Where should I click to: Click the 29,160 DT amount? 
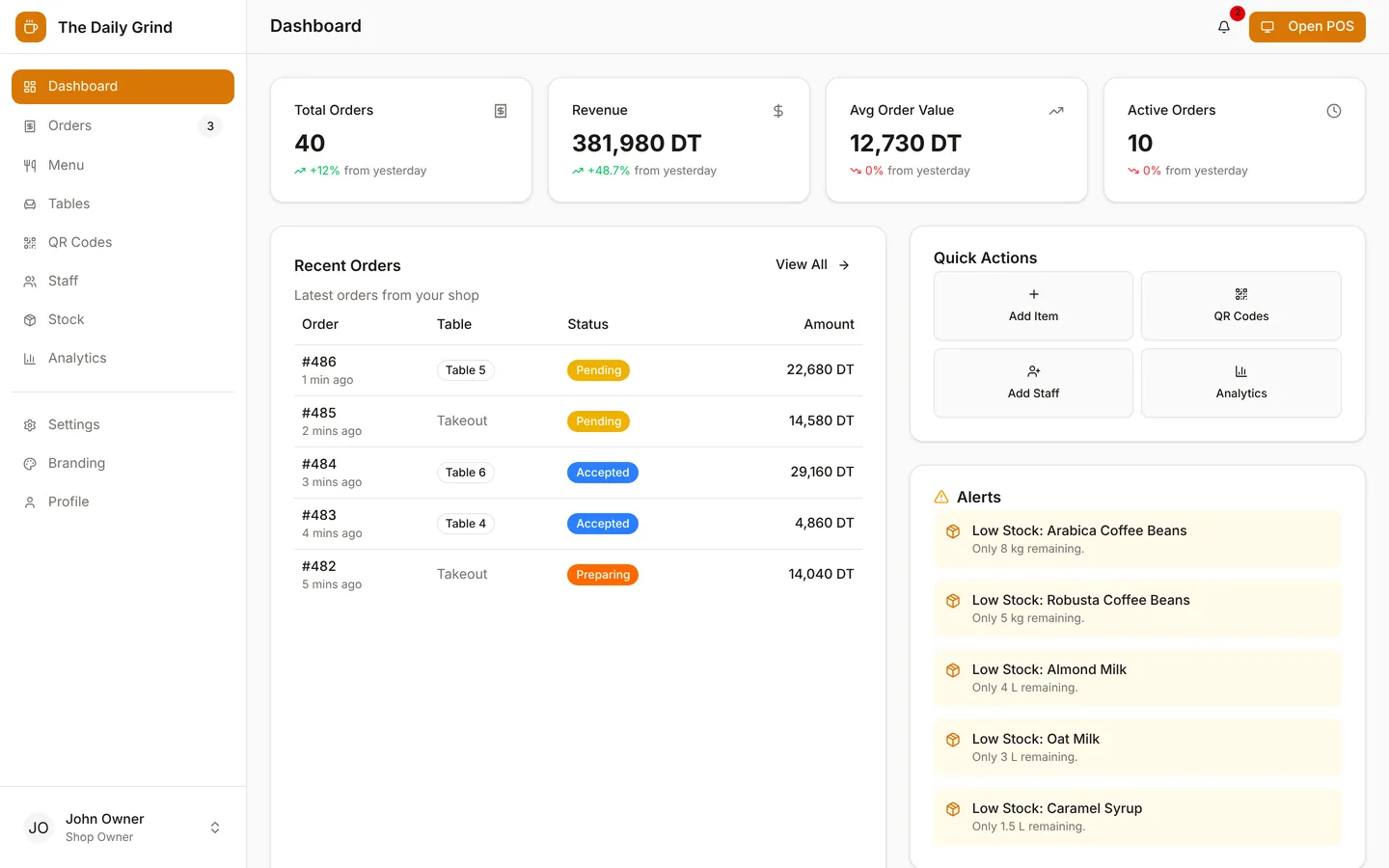coord(822,472)
